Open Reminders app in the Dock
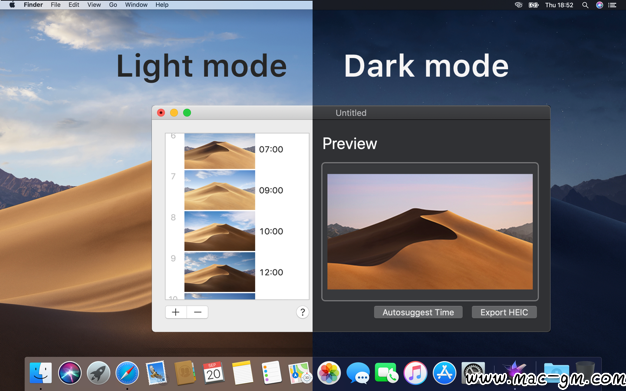The width and height of the screenshot is (626, 391). (271, 373)
